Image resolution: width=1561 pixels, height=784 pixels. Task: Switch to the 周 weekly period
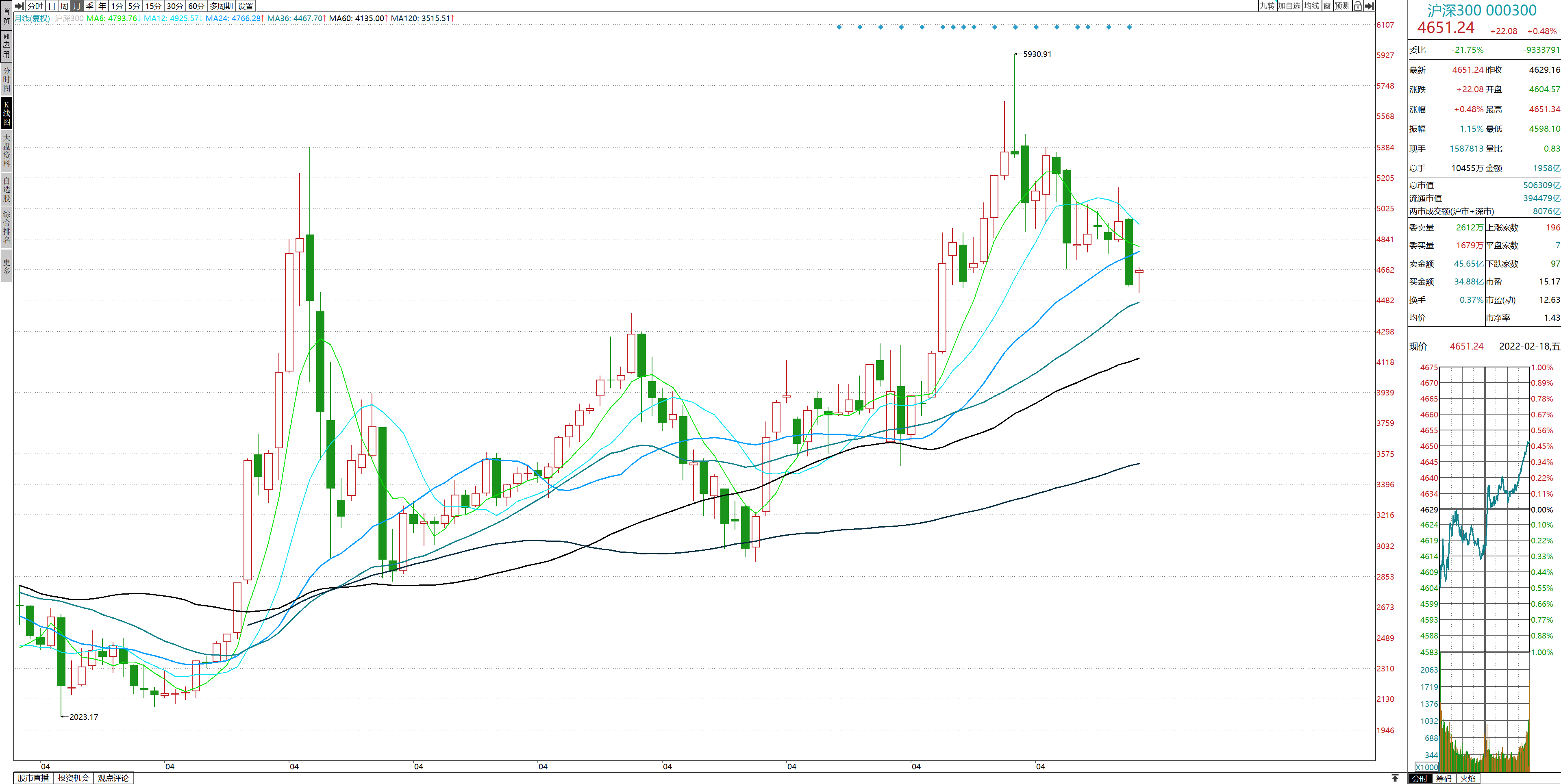(64, 6)
